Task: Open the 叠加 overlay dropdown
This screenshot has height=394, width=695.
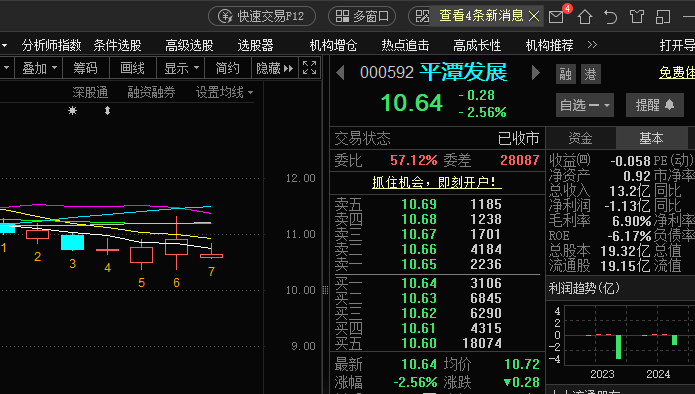Action: click(39, 68)
